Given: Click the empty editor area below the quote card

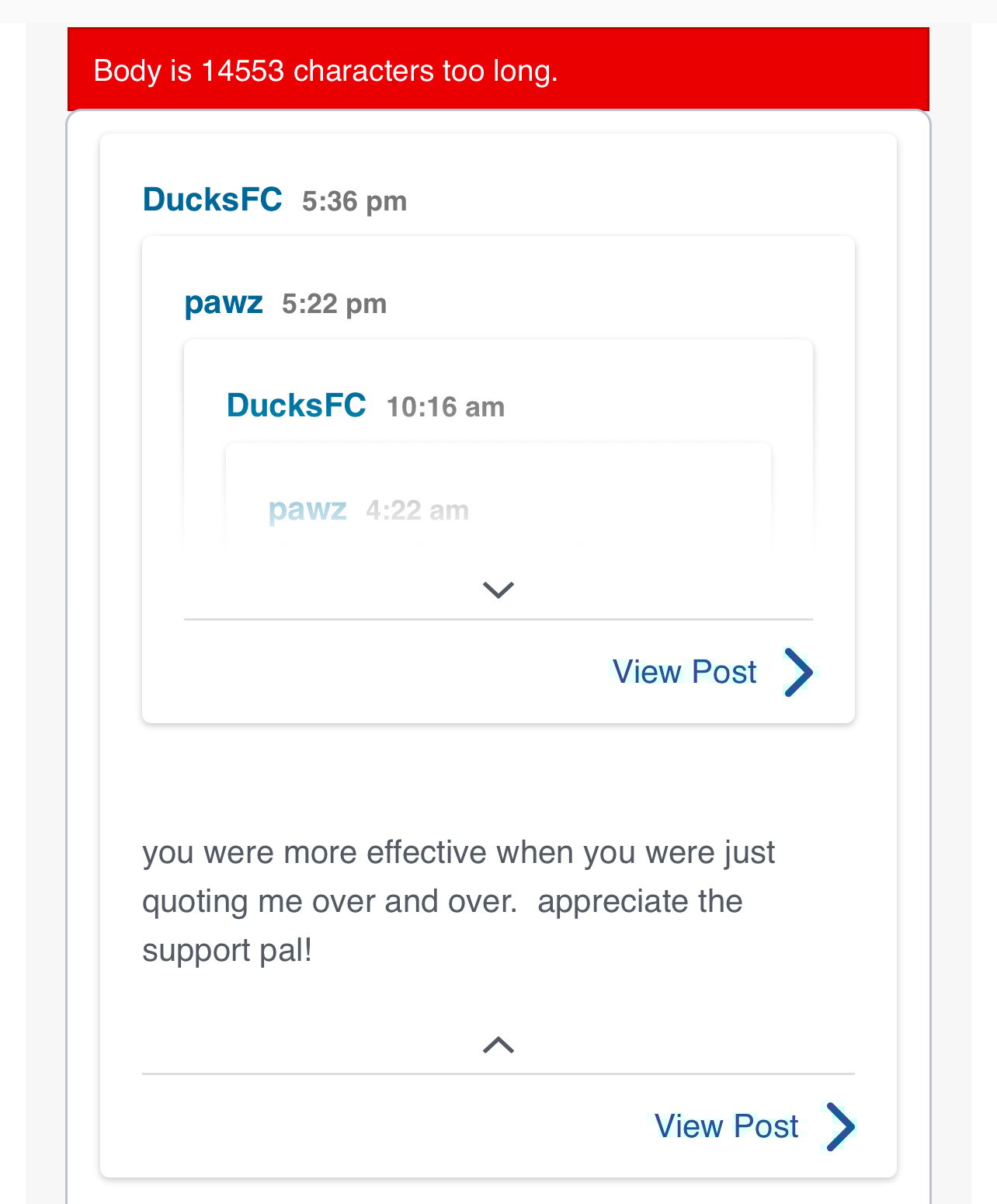Looking at the screenshot, I should [x=498, y=1192].
